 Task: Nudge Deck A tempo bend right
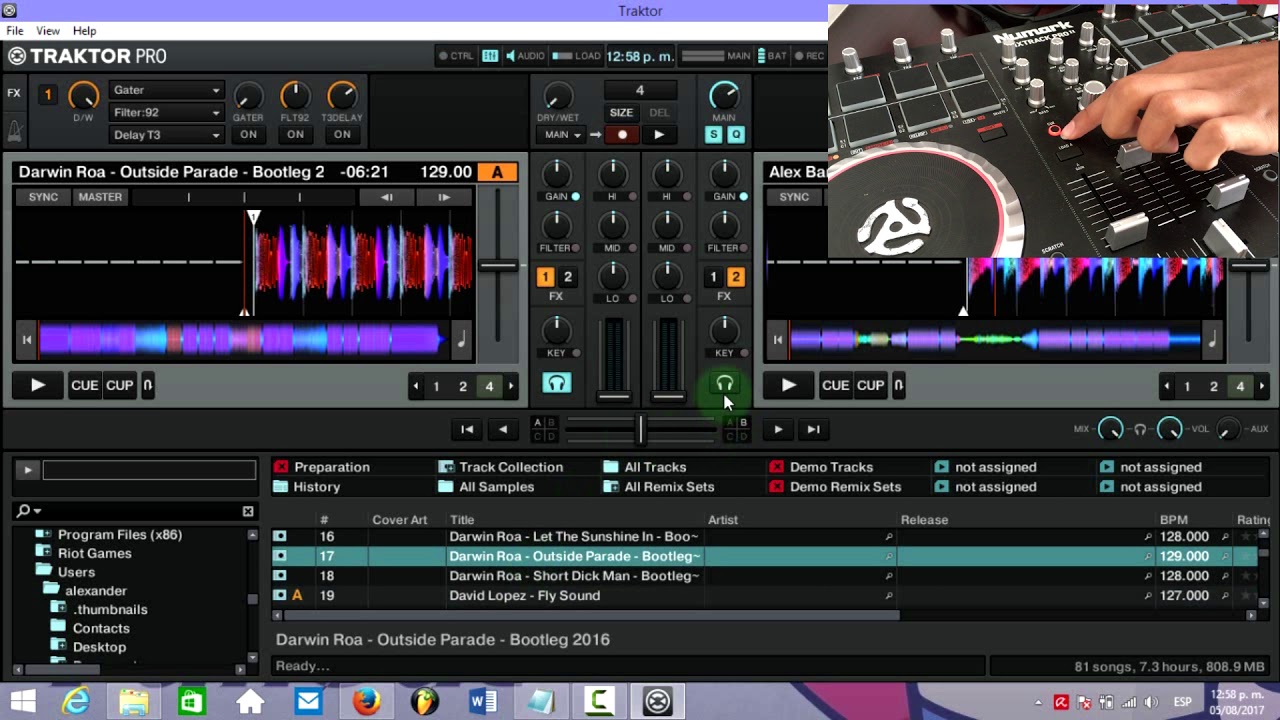[444, 197]
